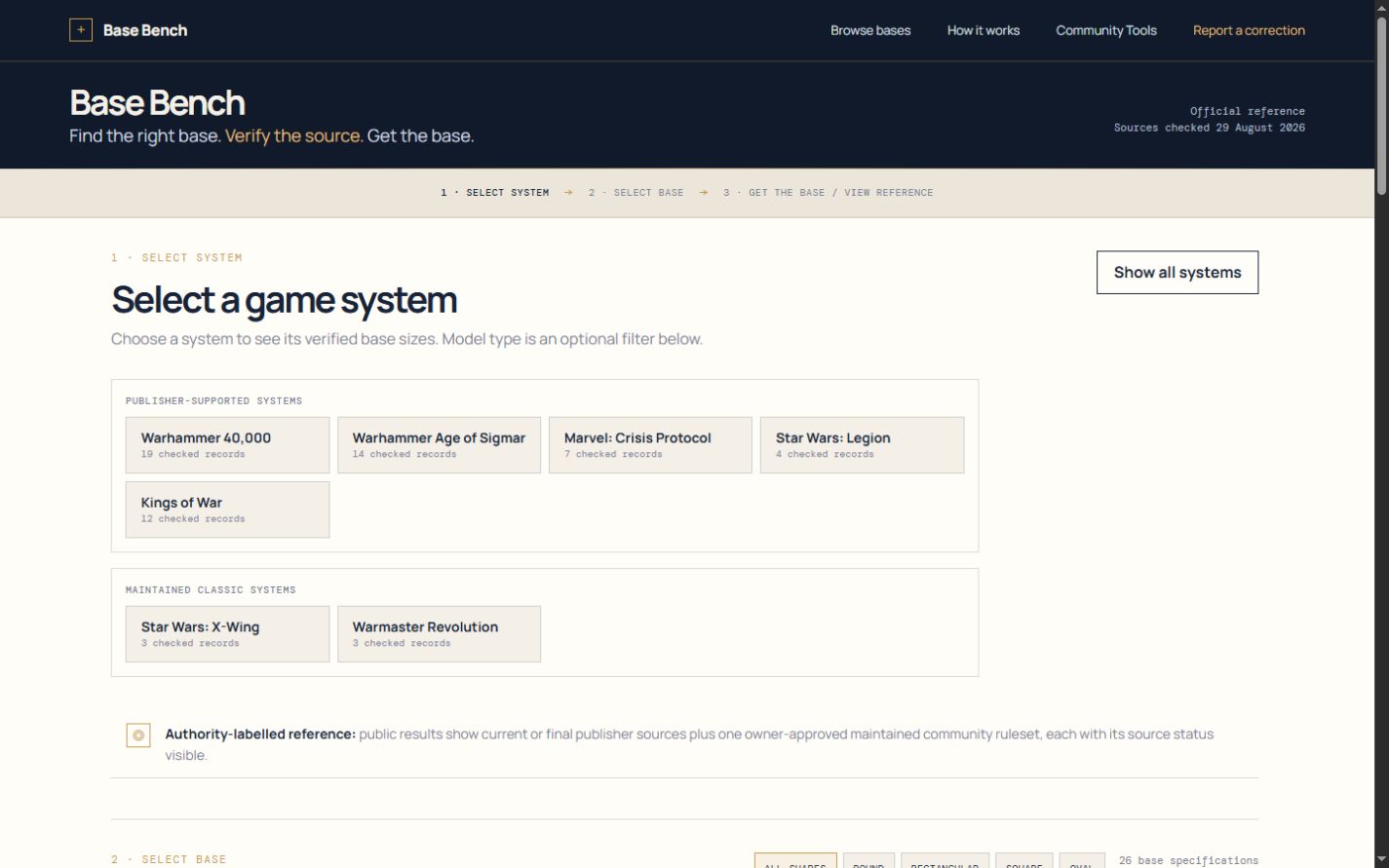Open the Browse bases nav link
The width and height of the screenshot is (1389, 868).
point(870,30)
